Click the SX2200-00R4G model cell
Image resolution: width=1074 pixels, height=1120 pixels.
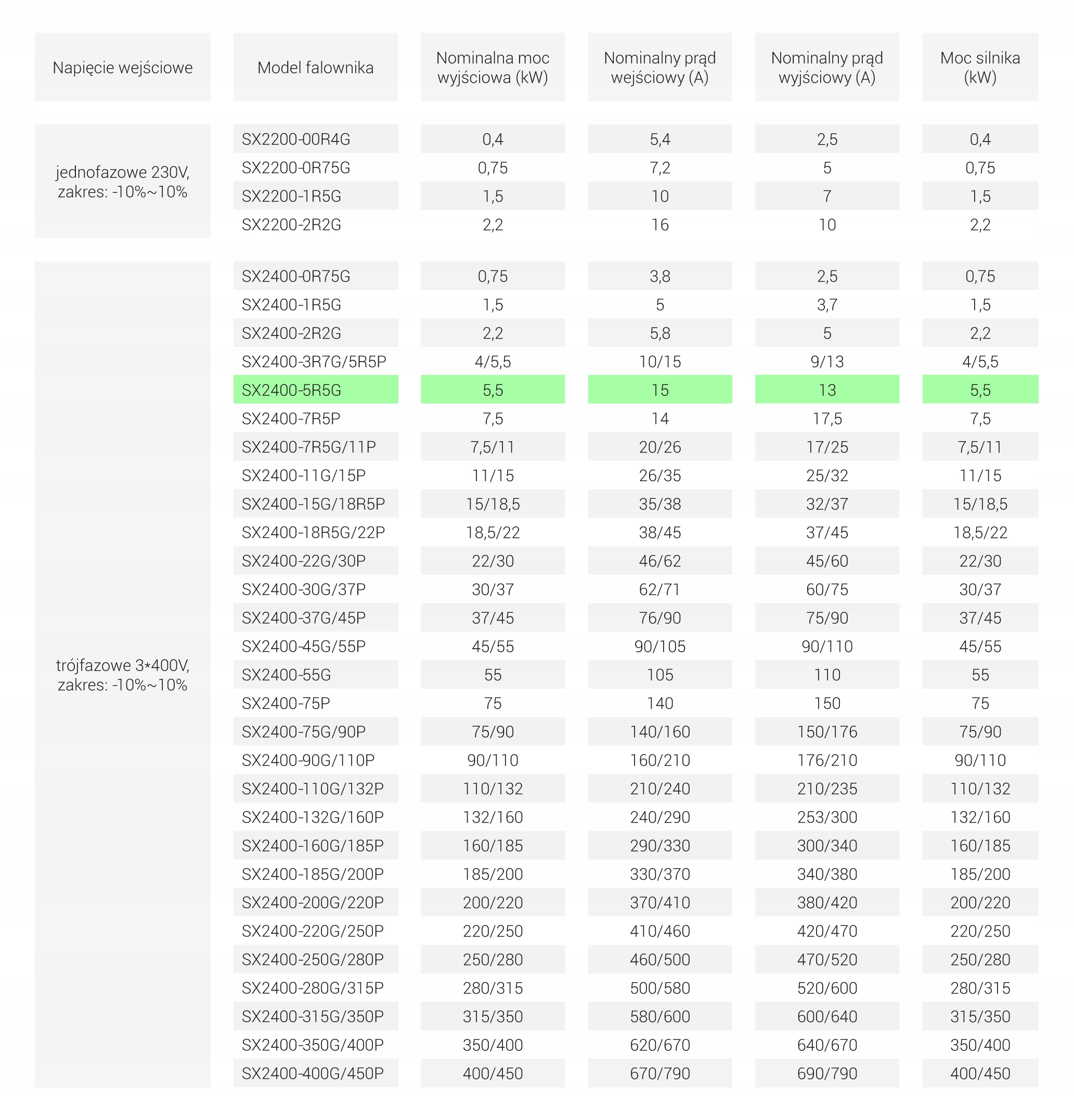[315, 139]
